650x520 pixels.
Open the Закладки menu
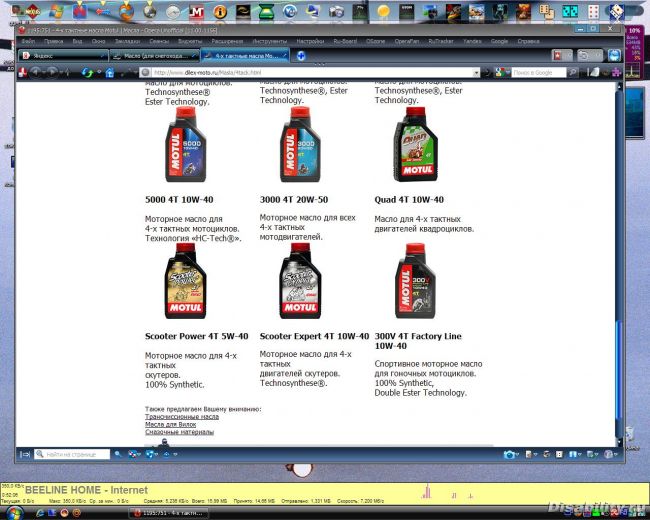[127, 41]
